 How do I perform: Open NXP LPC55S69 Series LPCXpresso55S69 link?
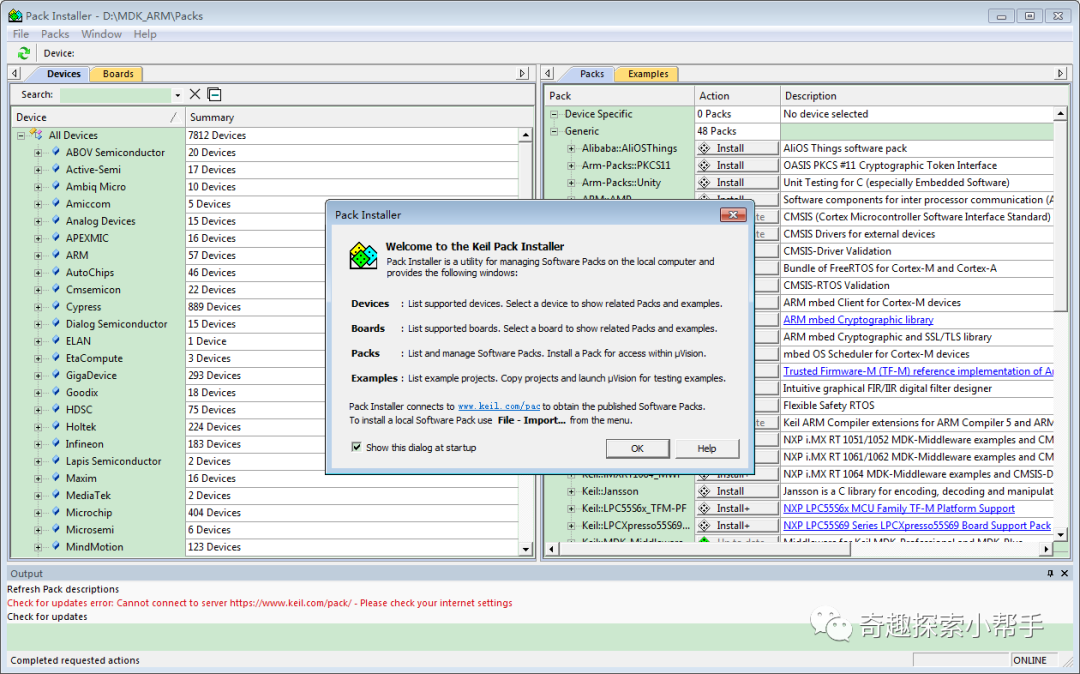coord(917,525)
